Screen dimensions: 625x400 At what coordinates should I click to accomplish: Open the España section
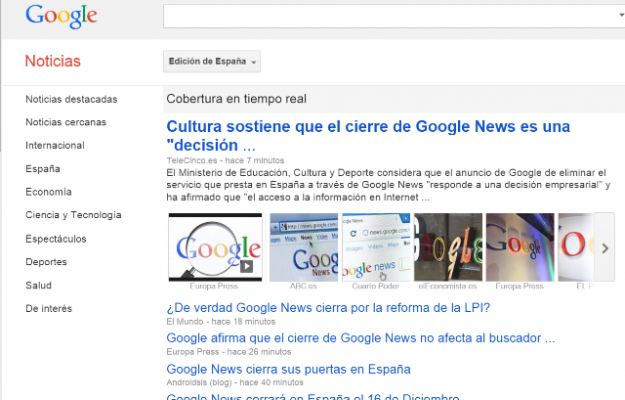pos(43,169)
